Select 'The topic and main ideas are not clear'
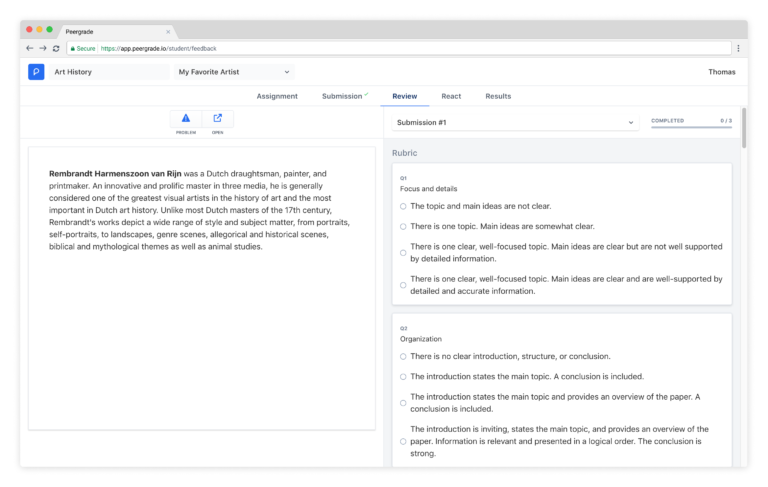Image resolution: width=768 pixels, height=487 pixels. tap(403, 206)
